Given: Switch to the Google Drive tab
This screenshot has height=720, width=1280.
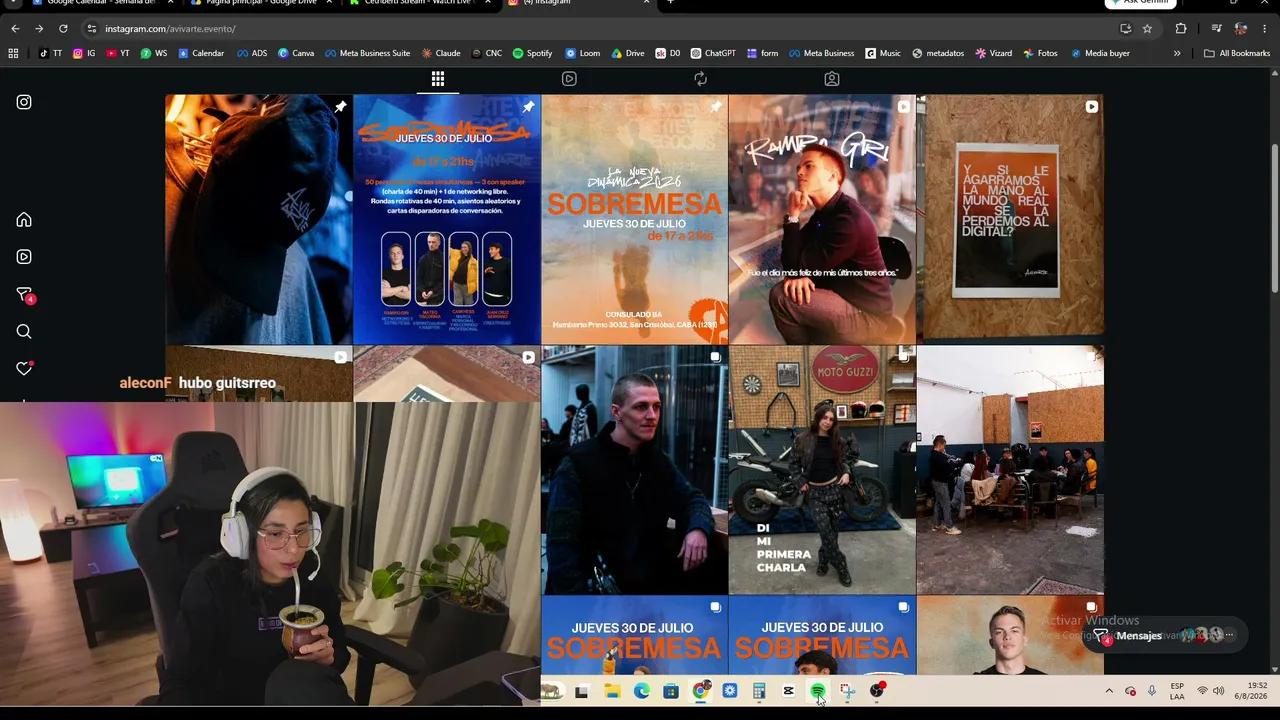Looking at the screenshot, I should point(260,3).
